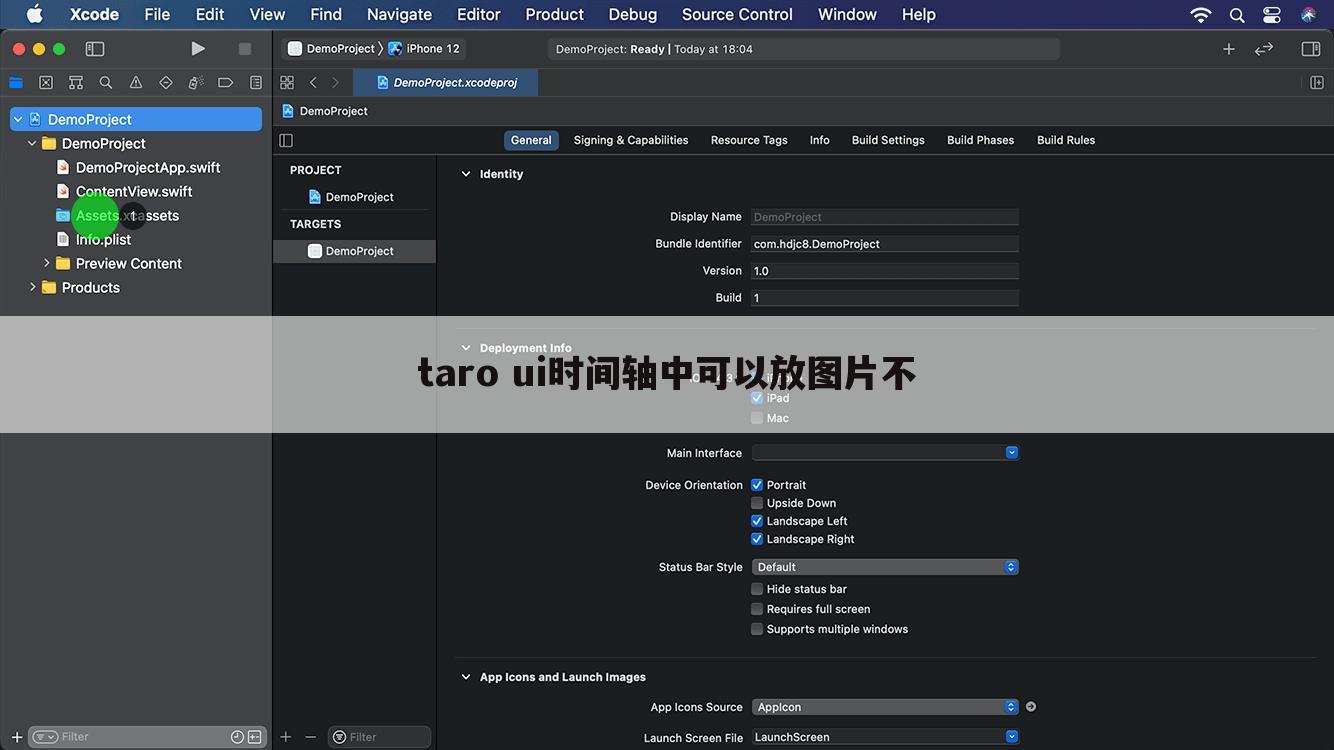This screenshot has width=1334, height=750.
Task: Click the Bundle Identifier field
Action: click(885, 244)
